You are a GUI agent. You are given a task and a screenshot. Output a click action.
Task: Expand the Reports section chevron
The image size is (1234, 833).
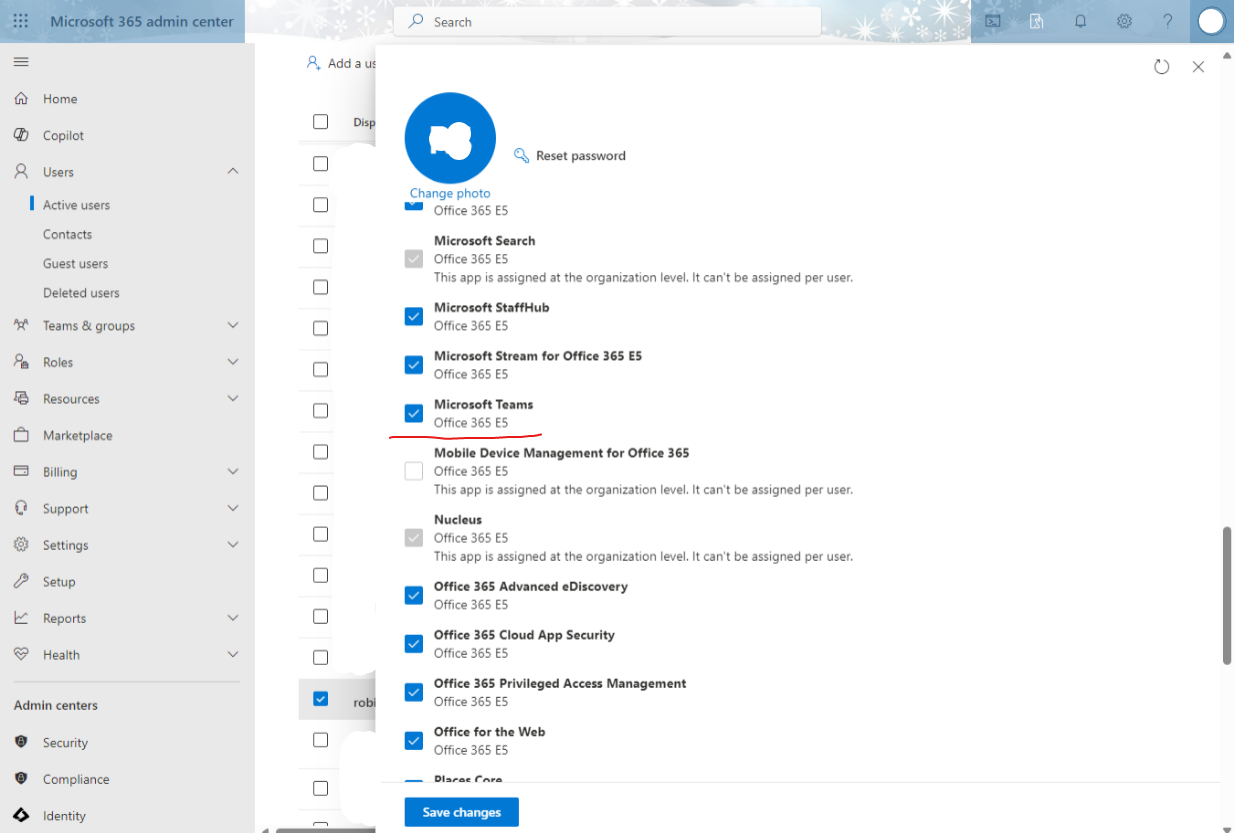pyautogui.click(x=233, y=618)
